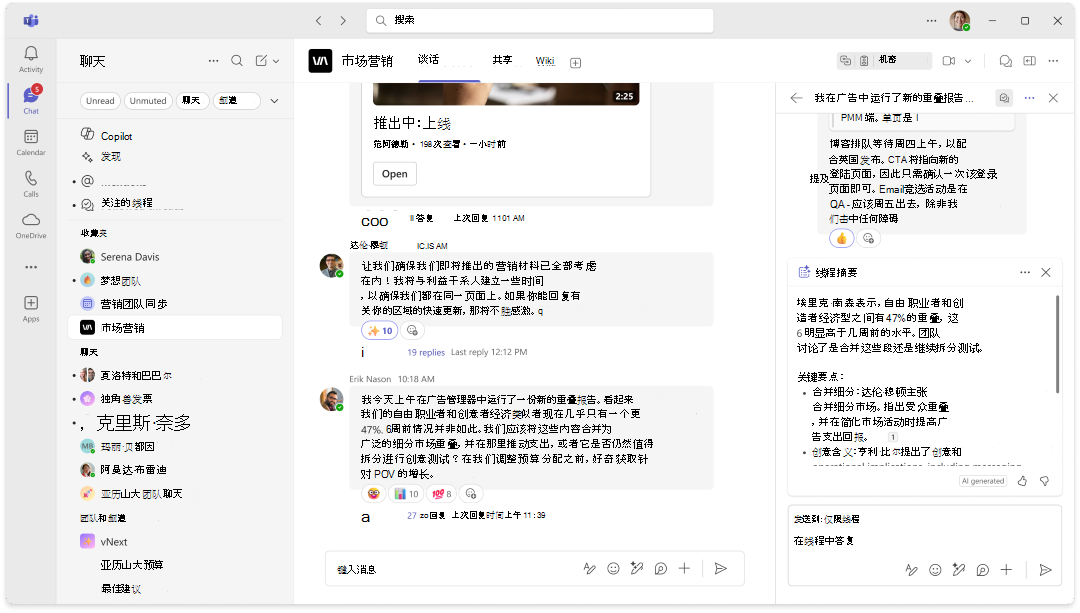This screenshot has height=613, width=1080.
Task: Close the thread summary card
Action: (1046, 272)
